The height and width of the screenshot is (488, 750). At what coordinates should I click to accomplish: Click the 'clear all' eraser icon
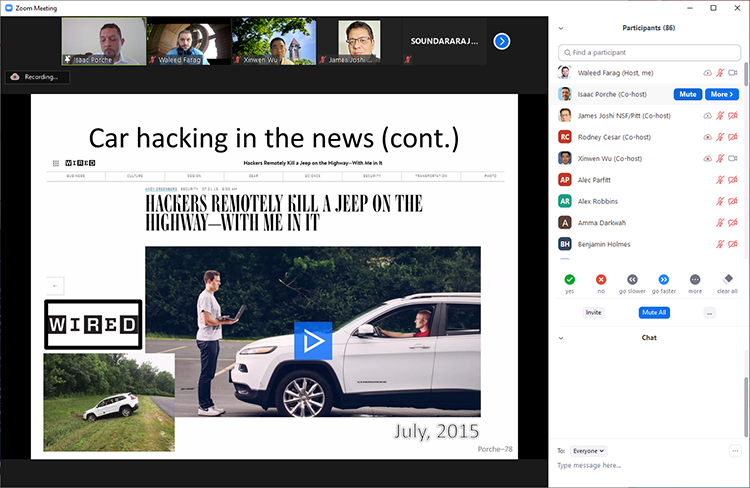tap(728, 279)
